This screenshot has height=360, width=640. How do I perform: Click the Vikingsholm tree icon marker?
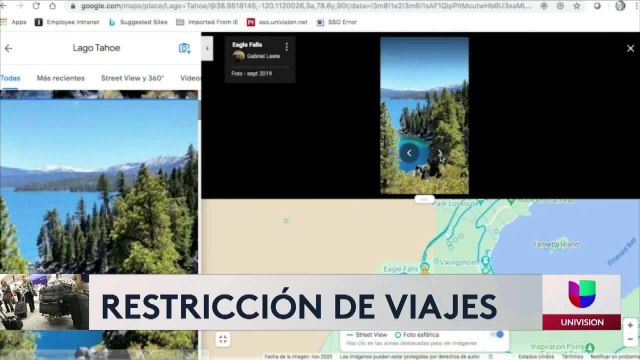(x=486, y=260)
